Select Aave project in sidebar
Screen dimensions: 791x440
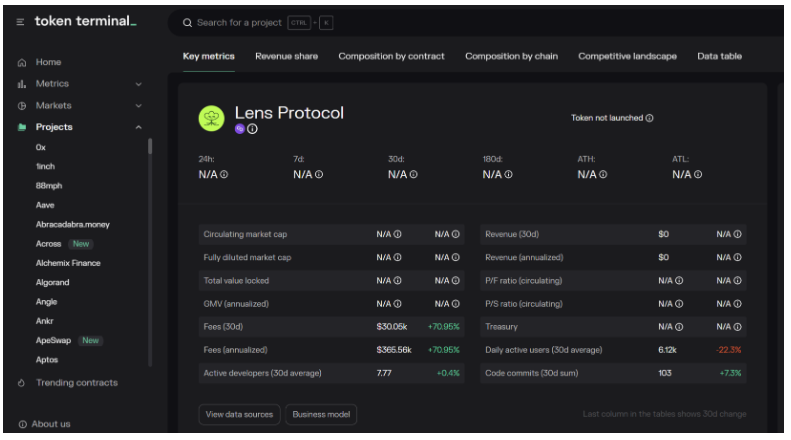[x=45, y=205]
